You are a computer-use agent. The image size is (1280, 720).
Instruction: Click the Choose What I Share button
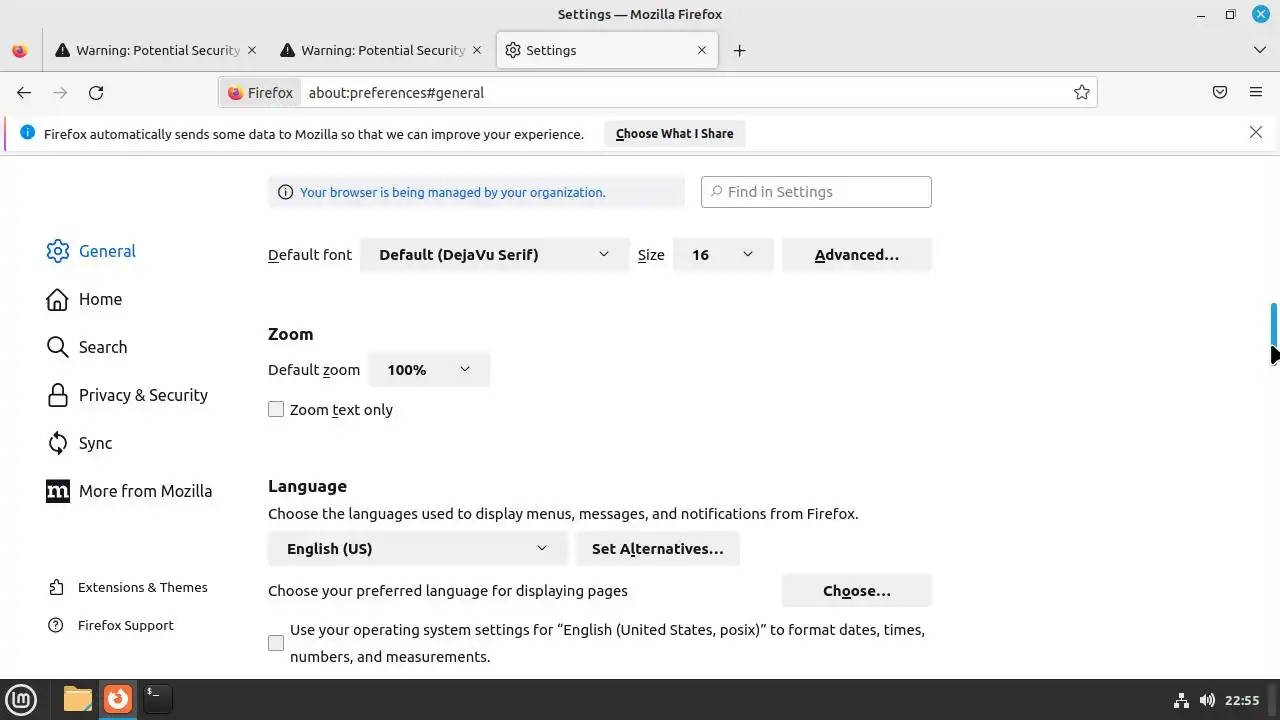click(x=674, y=134)
